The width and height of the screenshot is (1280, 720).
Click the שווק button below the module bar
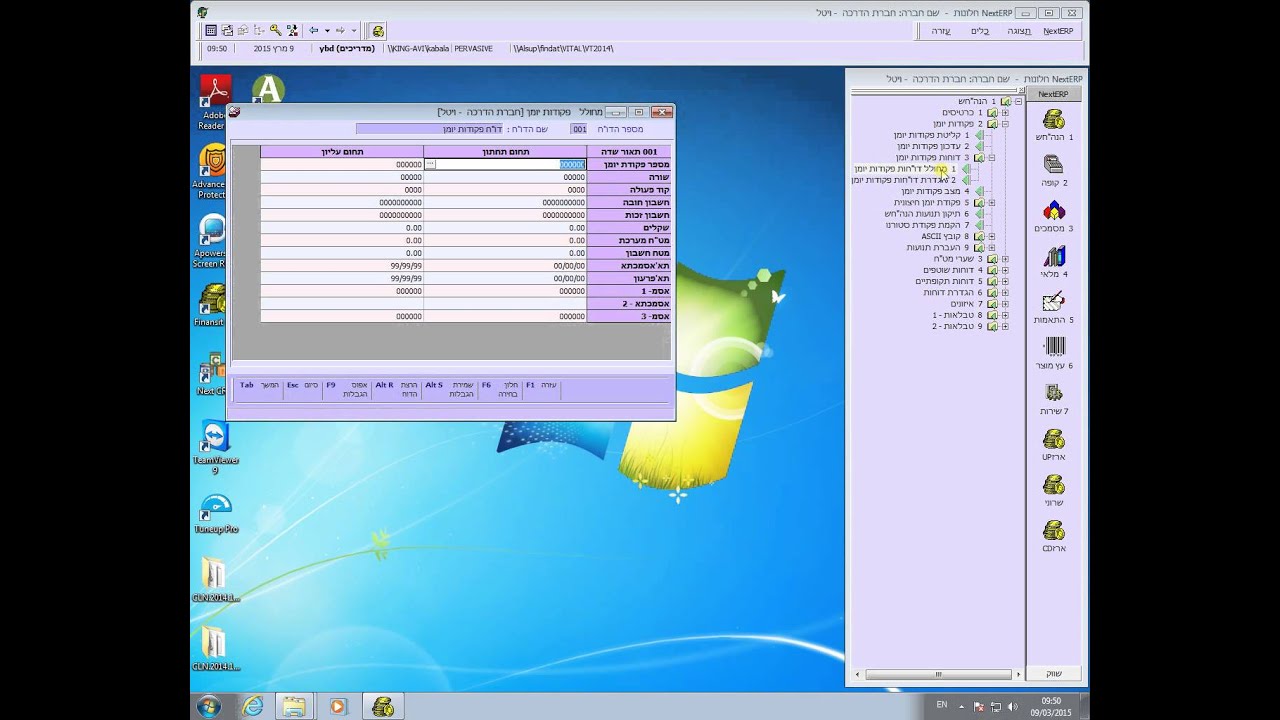[x=1054, y=674]
